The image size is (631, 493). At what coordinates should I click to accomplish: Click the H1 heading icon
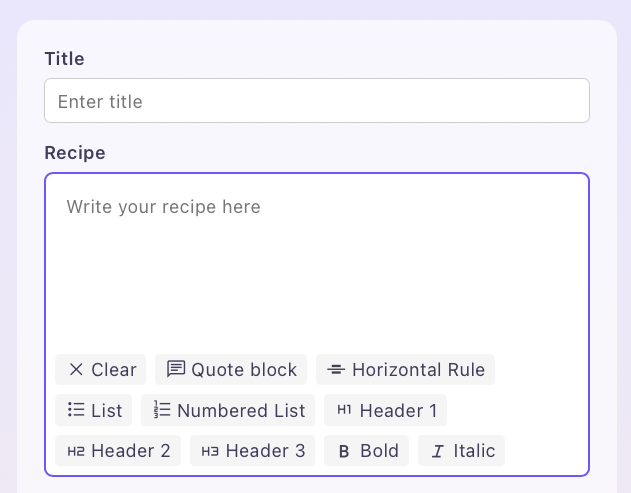(x=345, y=410)
